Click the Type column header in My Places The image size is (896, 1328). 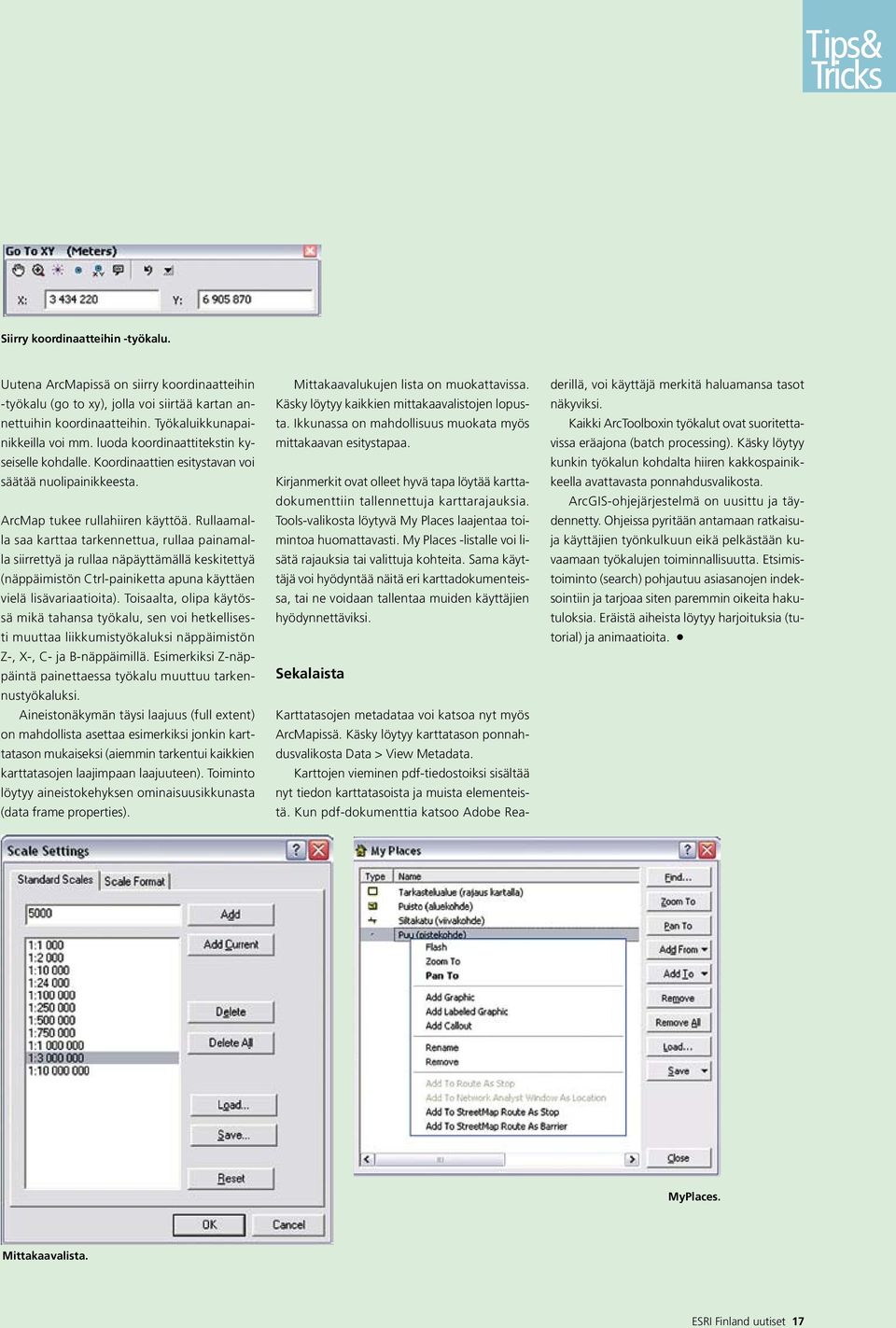point(376,876)
